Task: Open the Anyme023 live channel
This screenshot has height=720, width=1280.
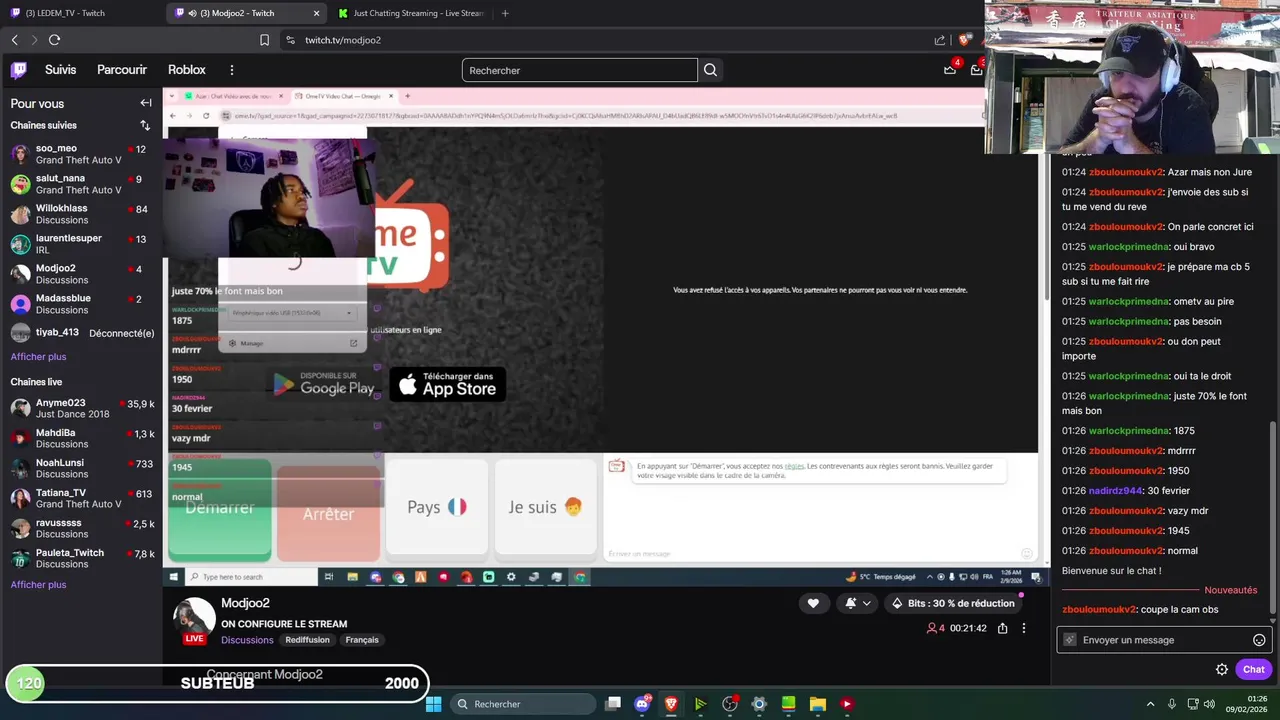Action: (x=81, y=408)
